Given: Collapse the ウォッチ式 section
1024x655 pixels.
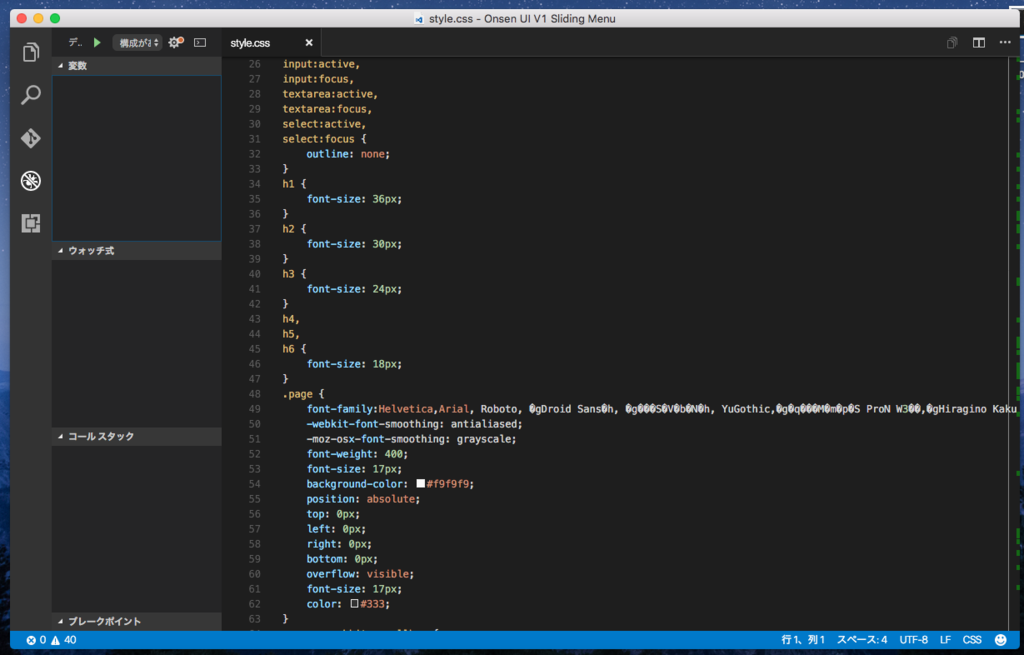Looking at the screenshot, I should click(x=137, y=251).
